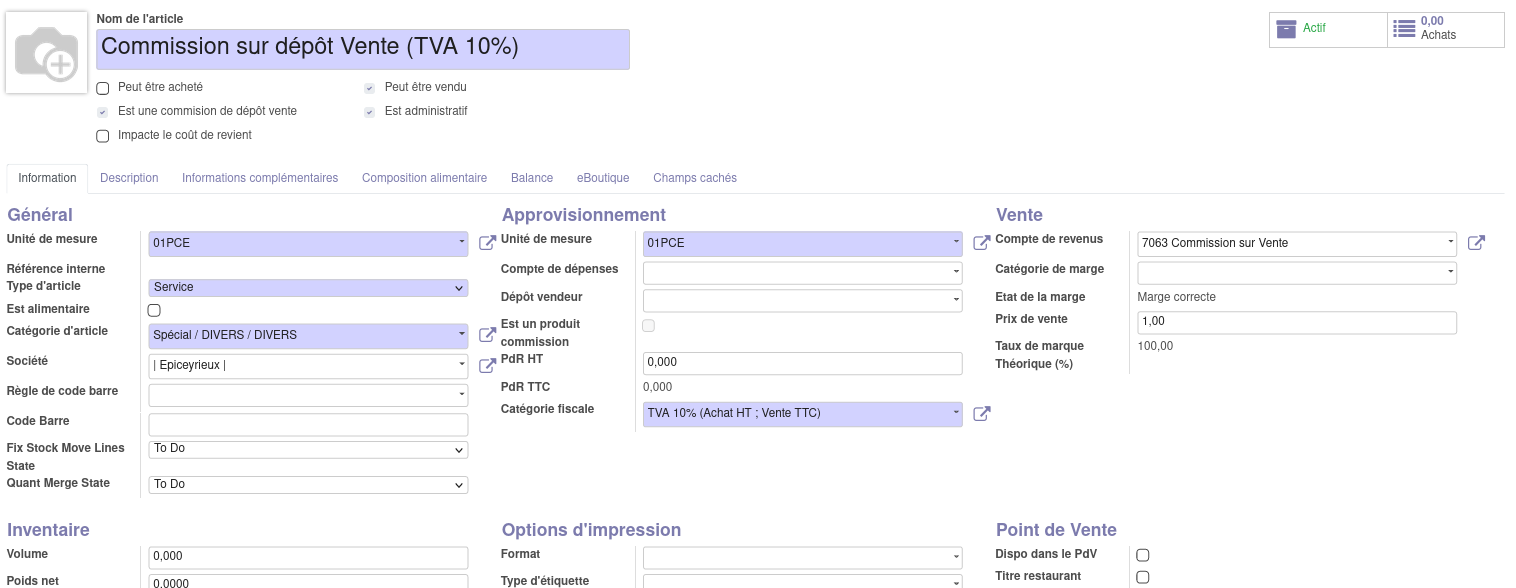Check Impacte le coût de revient
This screenshot has height=588, width=1516.
[103, 136]
